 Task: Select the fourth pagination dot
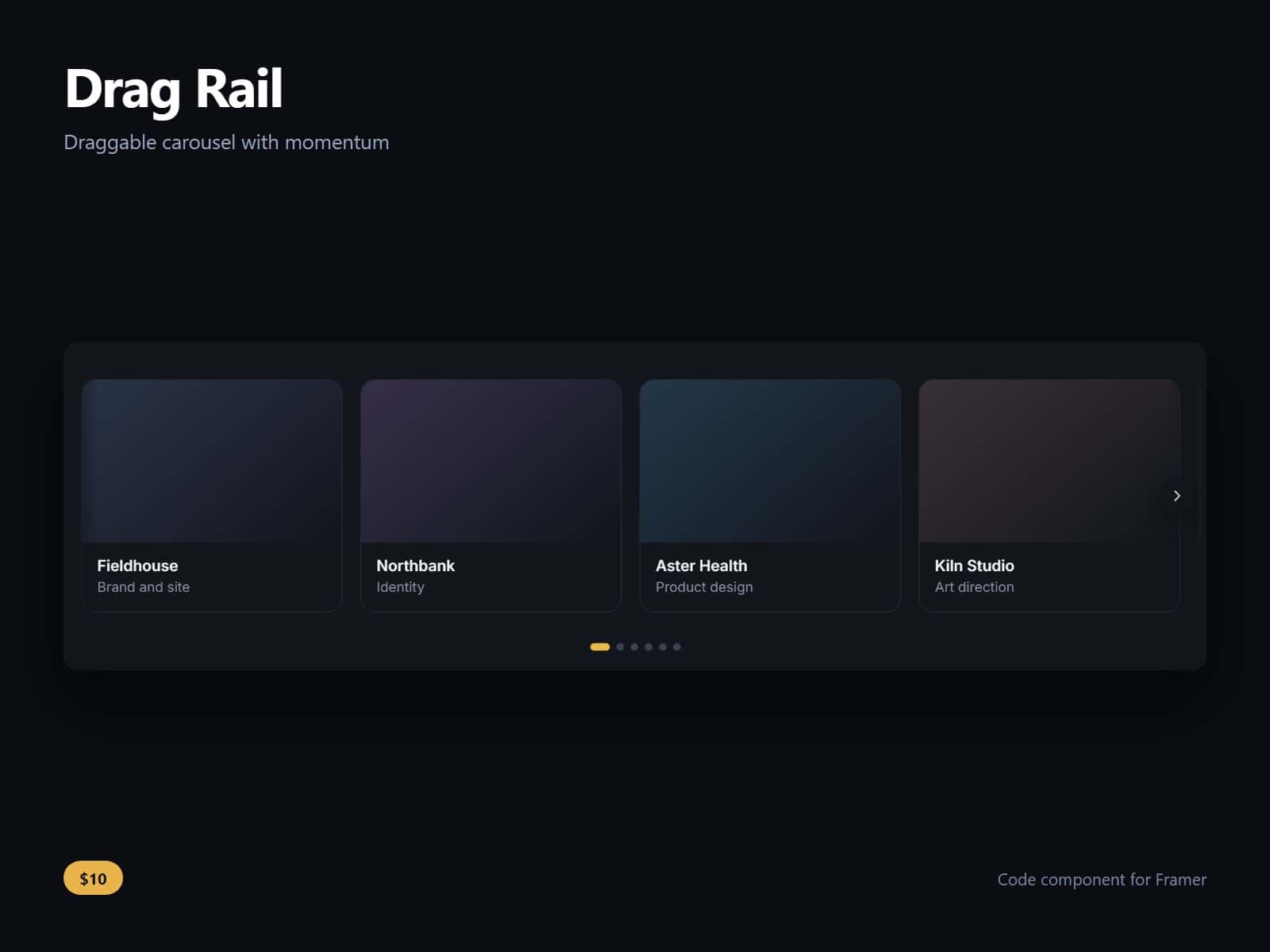(648, 647)
